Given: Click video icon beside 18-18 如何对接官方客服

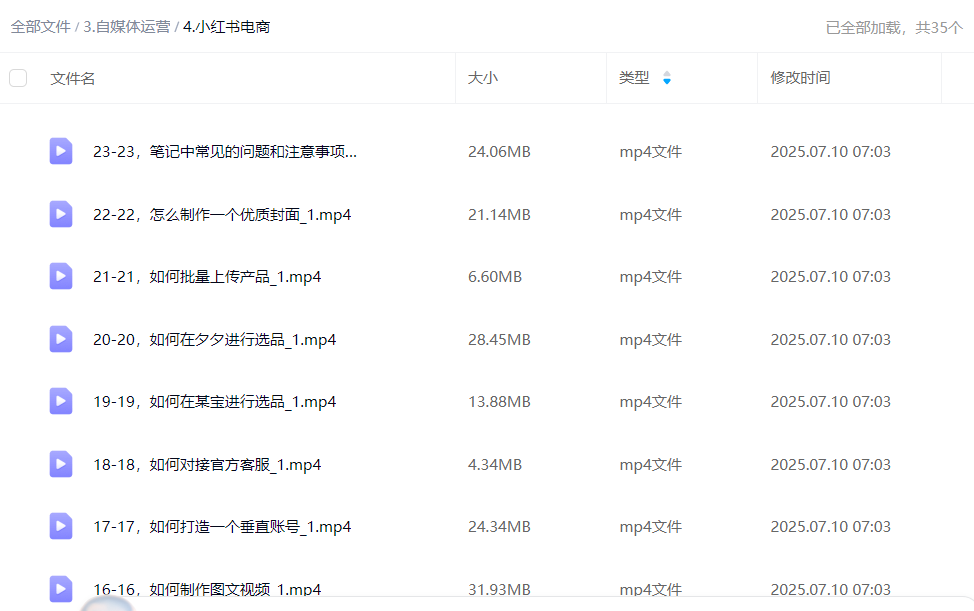Looking at the screenshot, I should 61,464.
